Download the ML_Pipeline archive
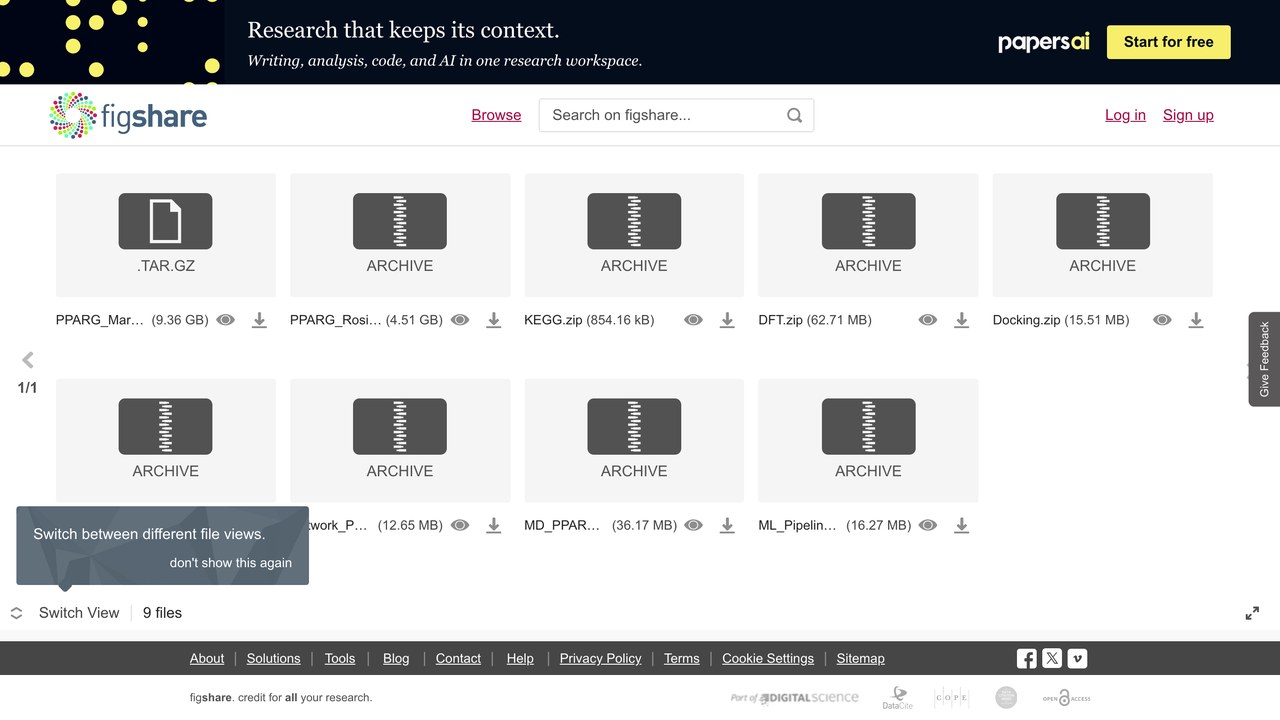 coord(961,525)
